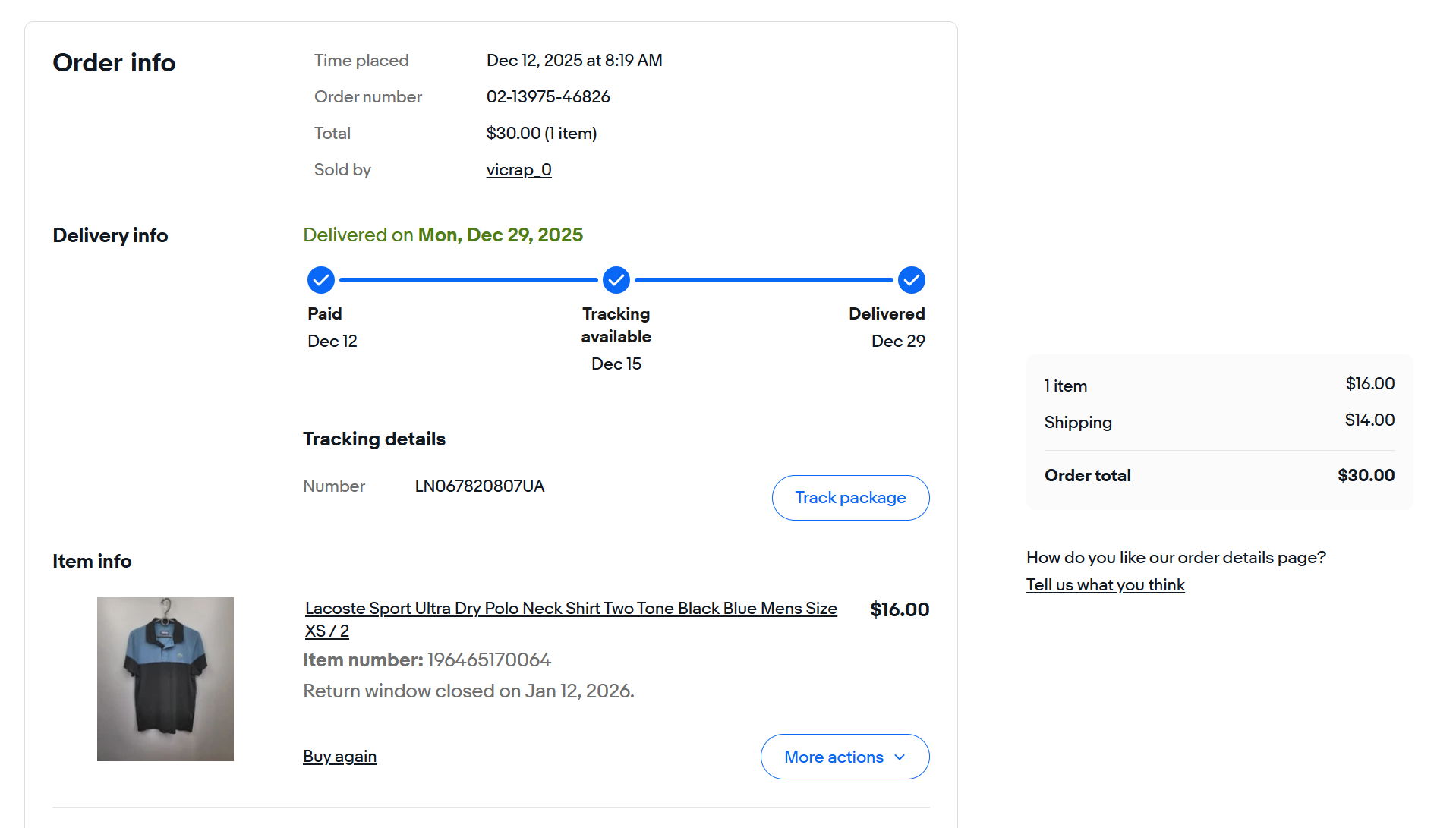Click the green Delivered on Mon, Dec 29 text

(x=443, y=235)
